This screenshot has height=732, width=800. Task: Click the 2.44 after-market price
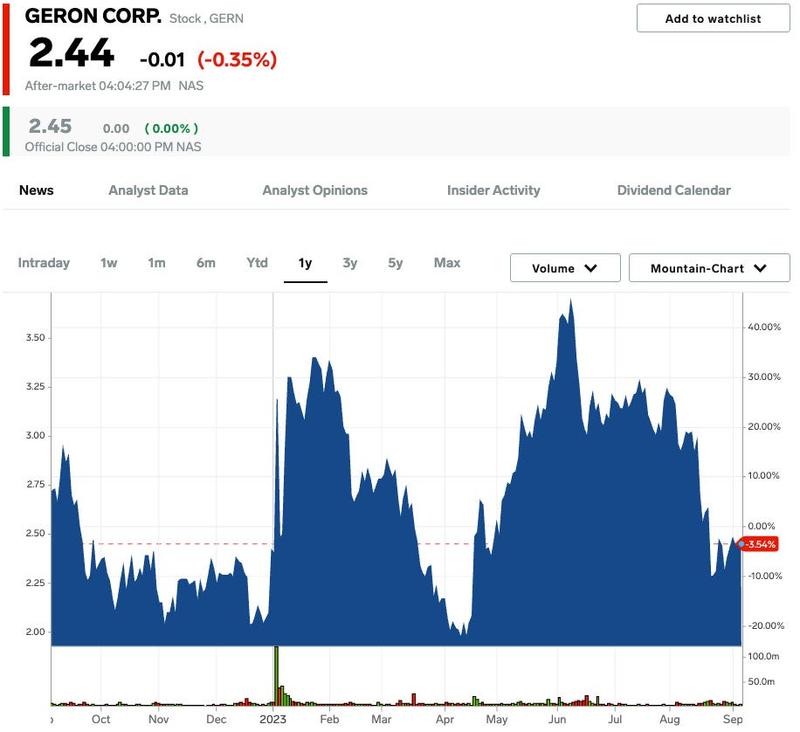tap(71, 53)
